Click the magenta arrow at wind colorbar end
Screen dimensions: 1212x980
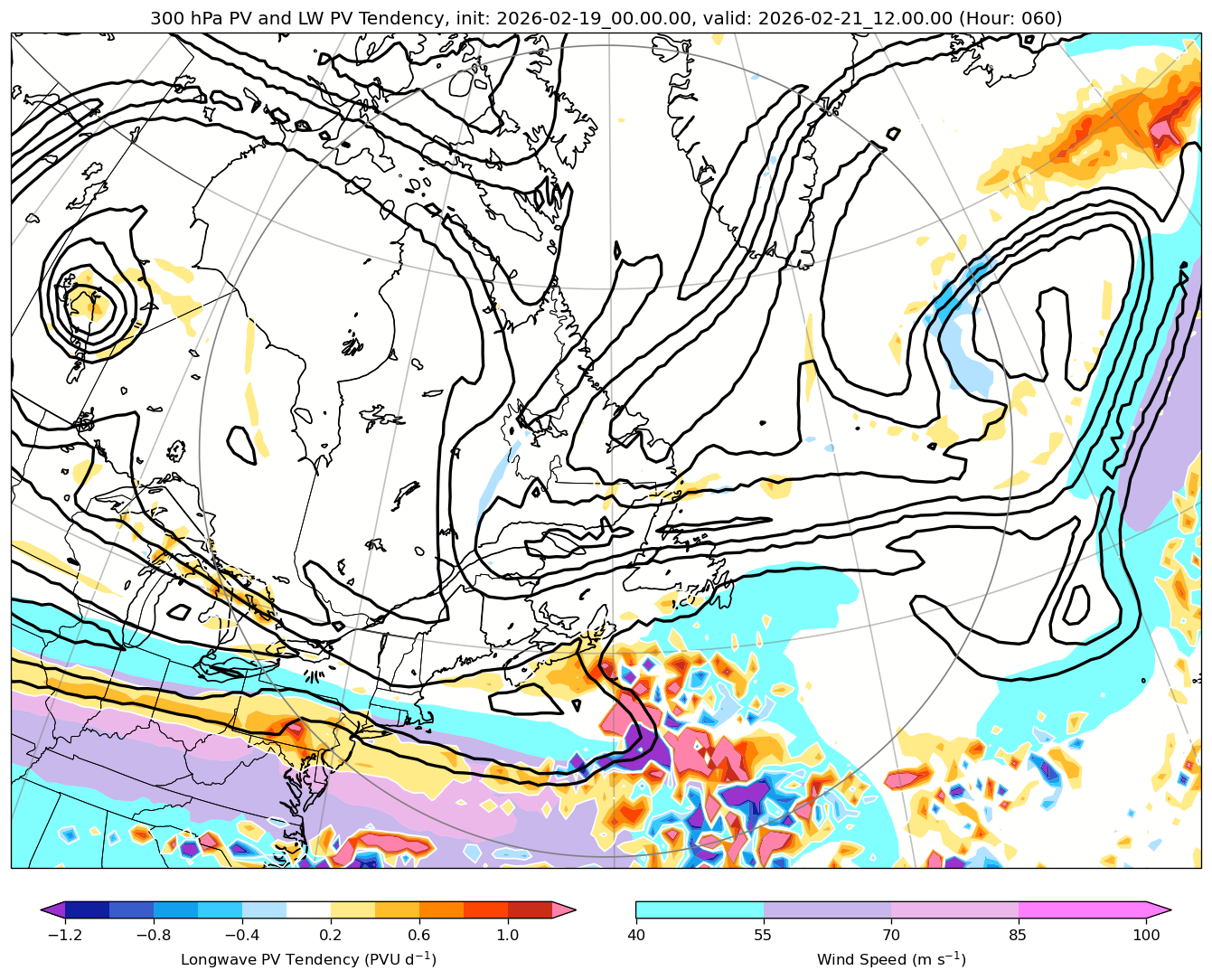[1160, 909]
